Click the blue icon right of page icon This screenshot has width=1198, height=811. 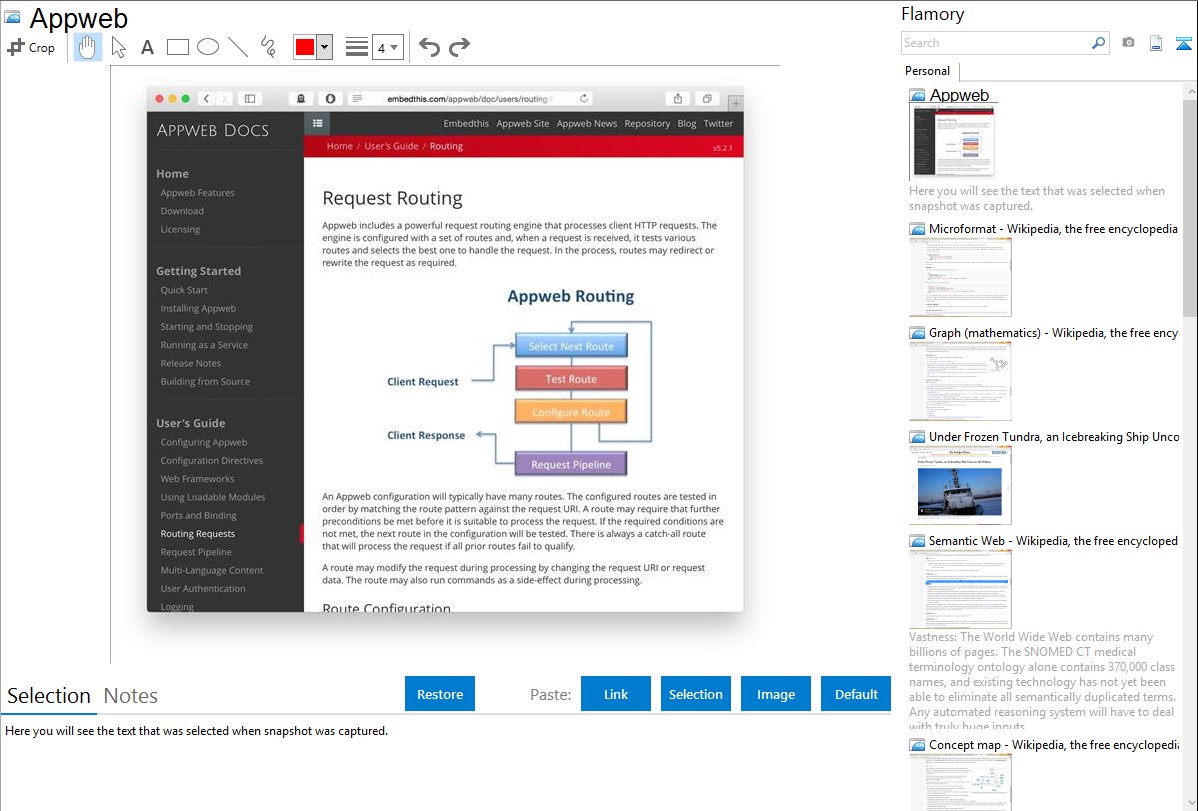point(1183,43)
